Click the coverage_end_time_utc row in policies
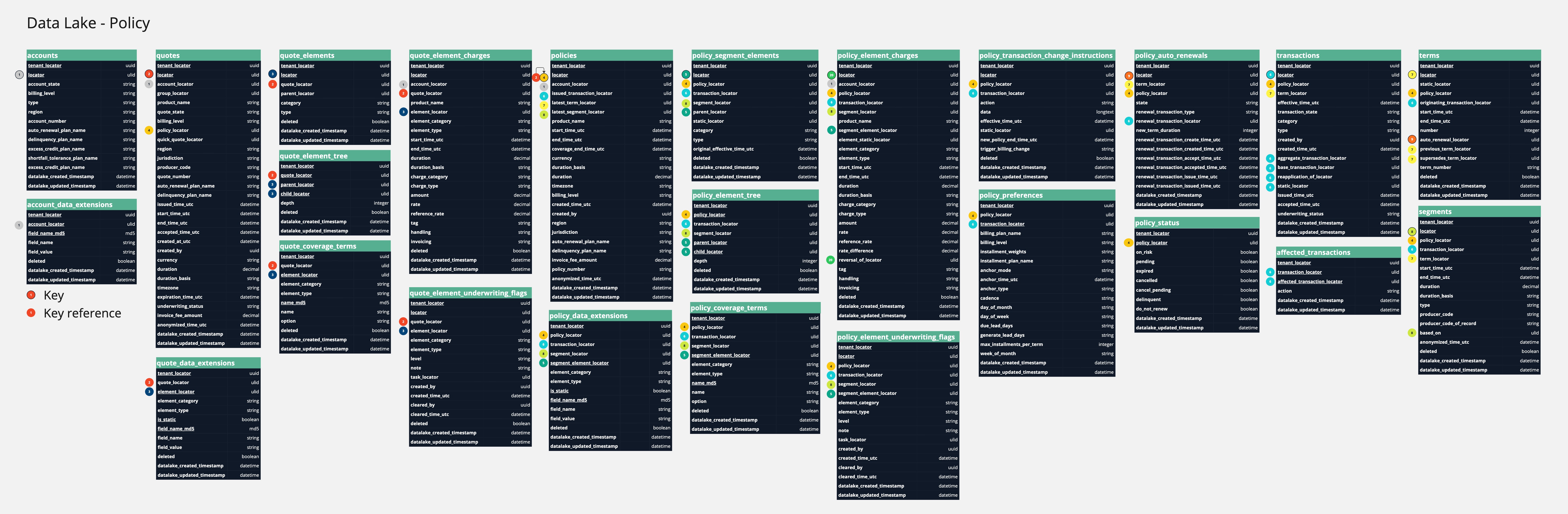The height and width of the screenshot is (514, 1568). coord(611,149)
